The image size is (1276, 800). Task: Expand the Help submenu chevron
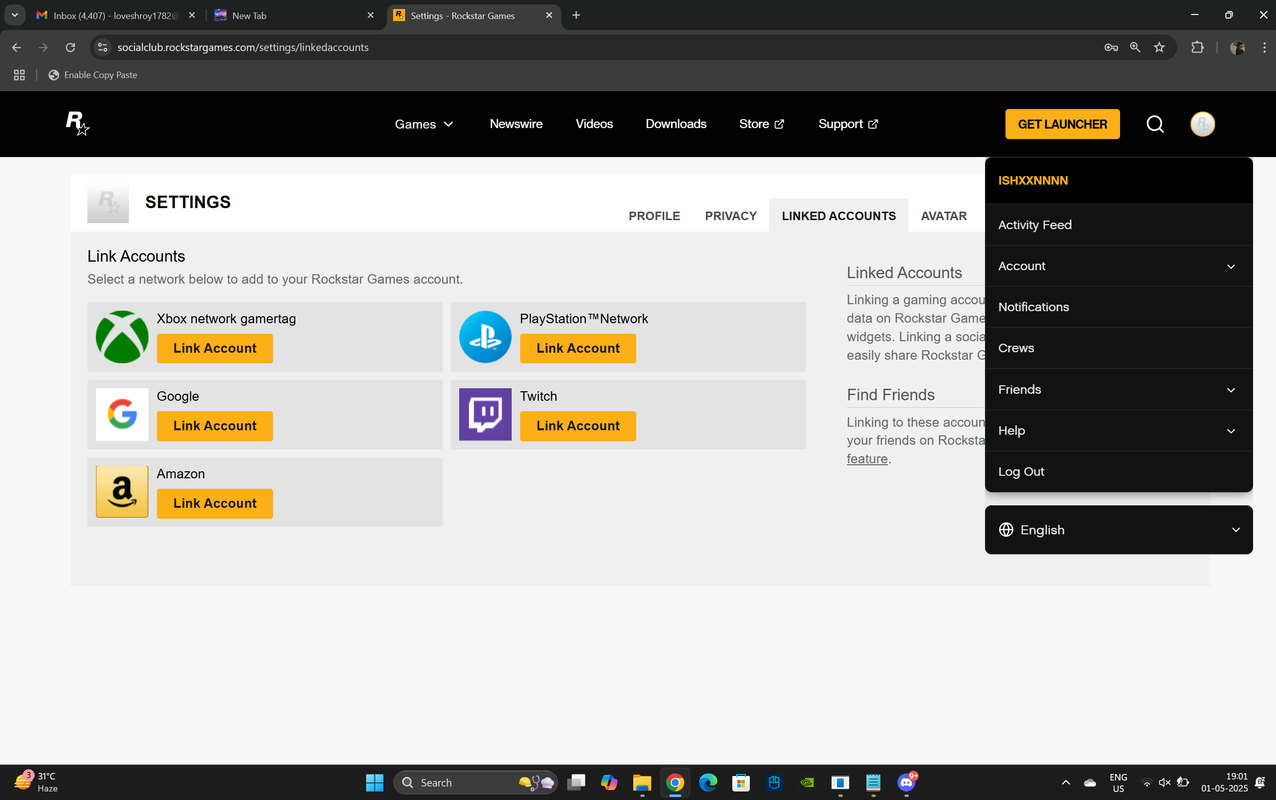click(1231, 431)
